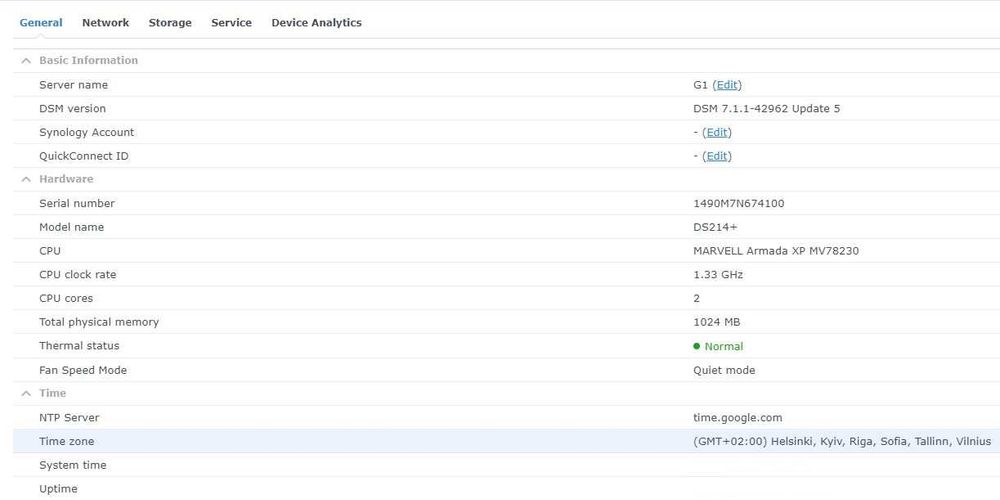Edit the server name G1
Viewport: 1000px width, 500px height.
[727, 85]
